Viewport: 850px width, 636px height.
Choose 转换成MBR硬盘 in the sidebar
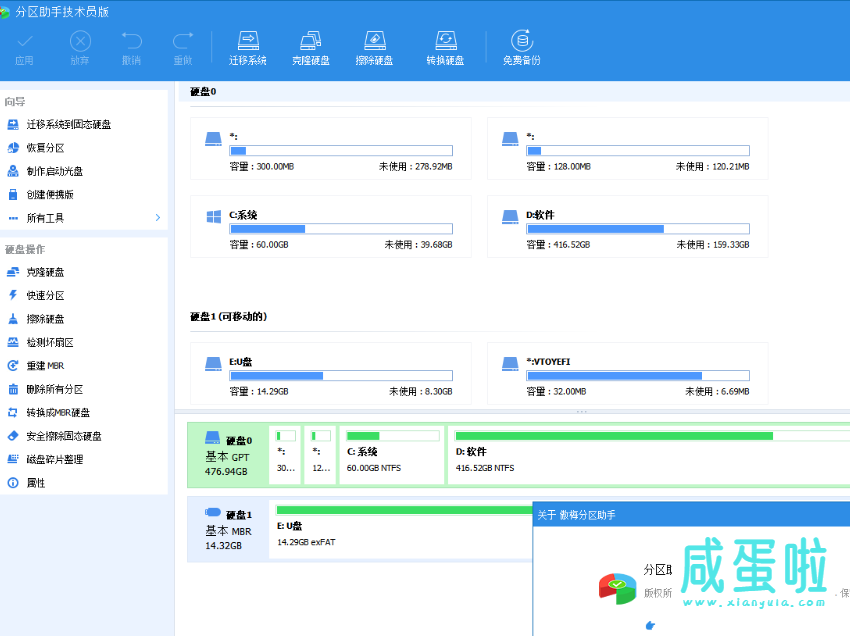[x=59, y=413]
